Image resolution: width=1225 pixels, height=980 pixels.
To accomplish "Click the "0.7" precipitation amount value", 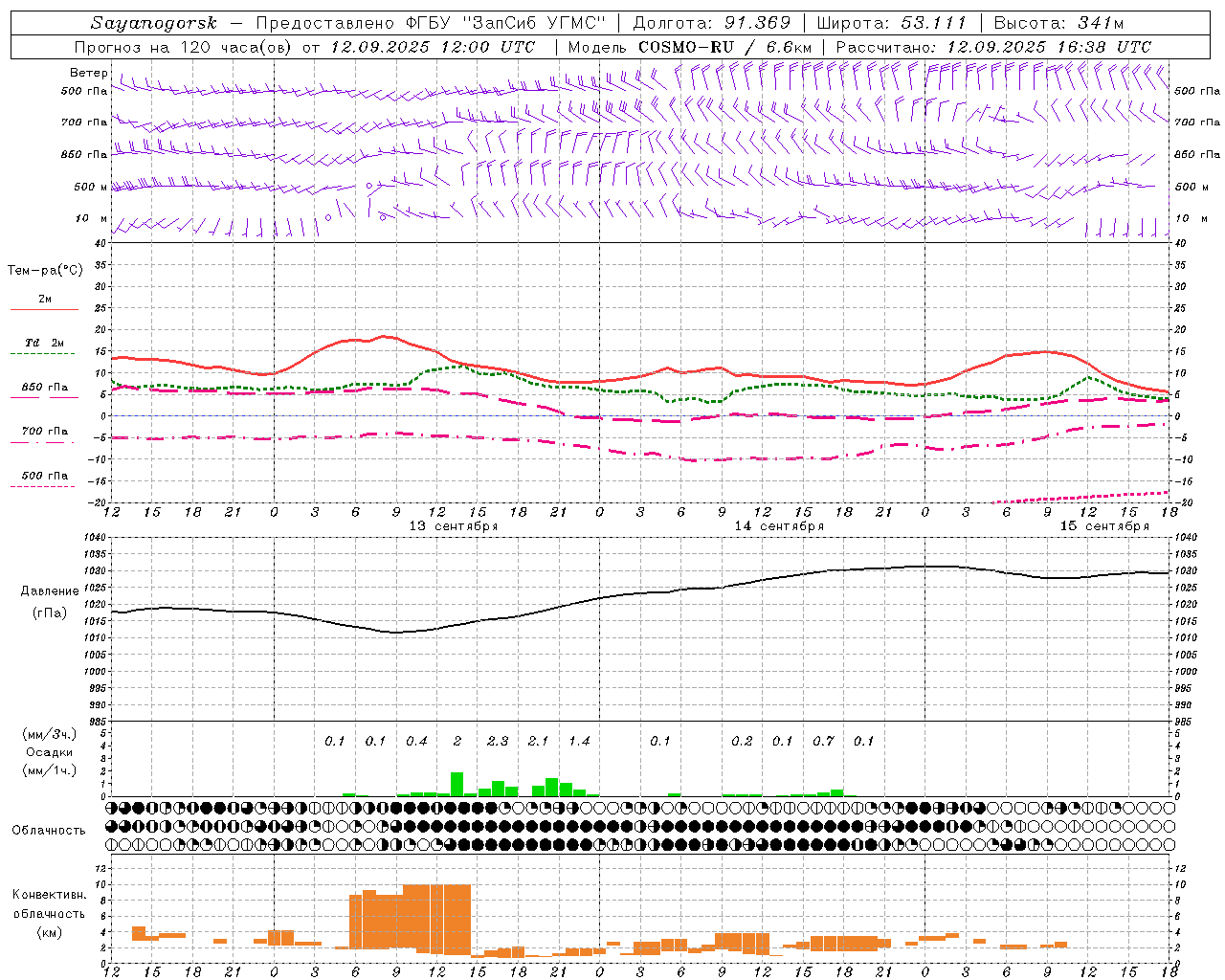I will [x=823, y=741].
